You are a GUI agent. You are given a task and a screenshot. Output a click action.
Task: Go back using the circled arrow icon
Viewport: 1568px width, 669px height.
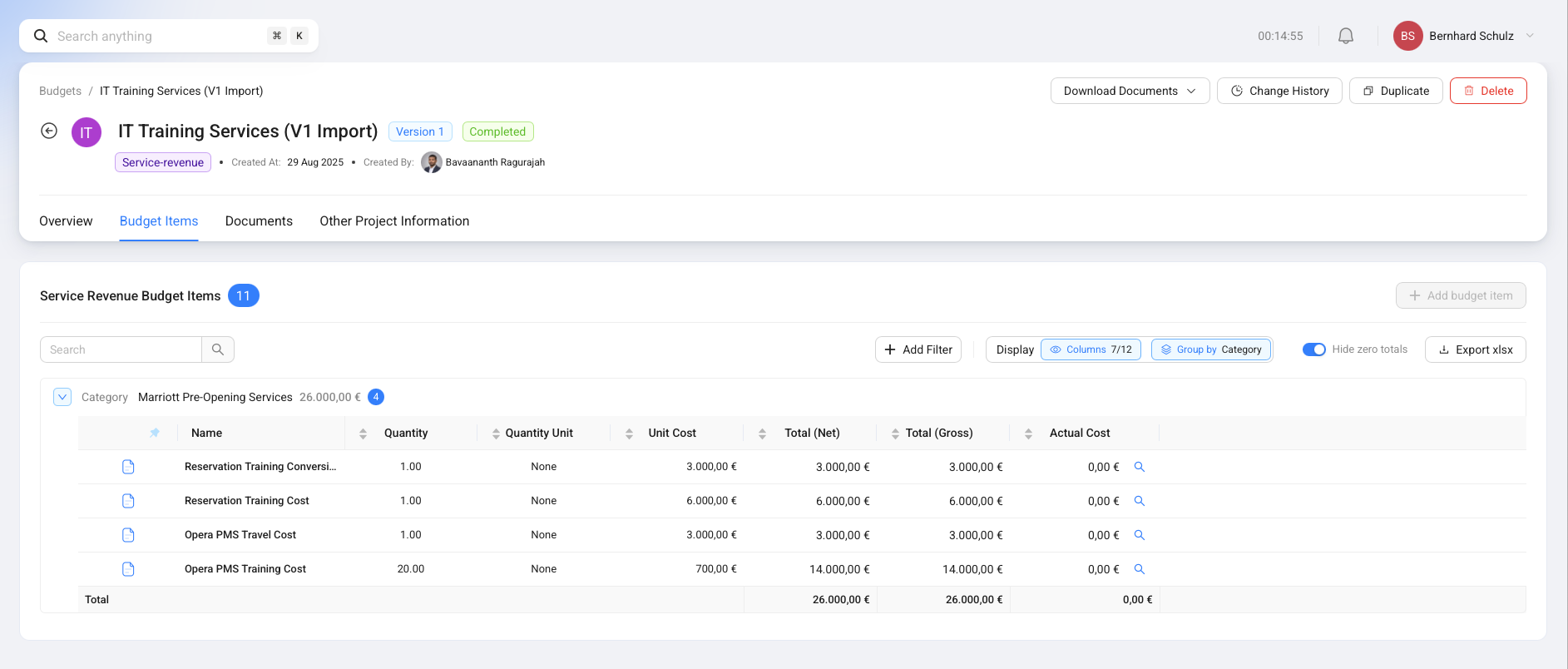click(49, 131)
